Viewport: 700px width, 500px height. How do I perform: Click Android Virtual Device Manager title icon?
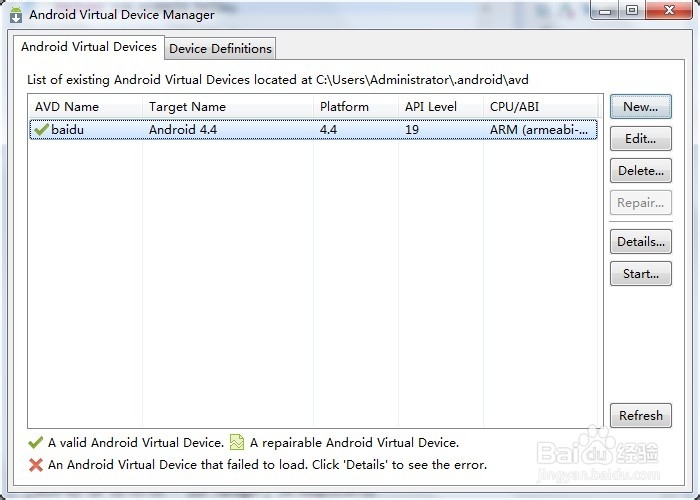16,15
